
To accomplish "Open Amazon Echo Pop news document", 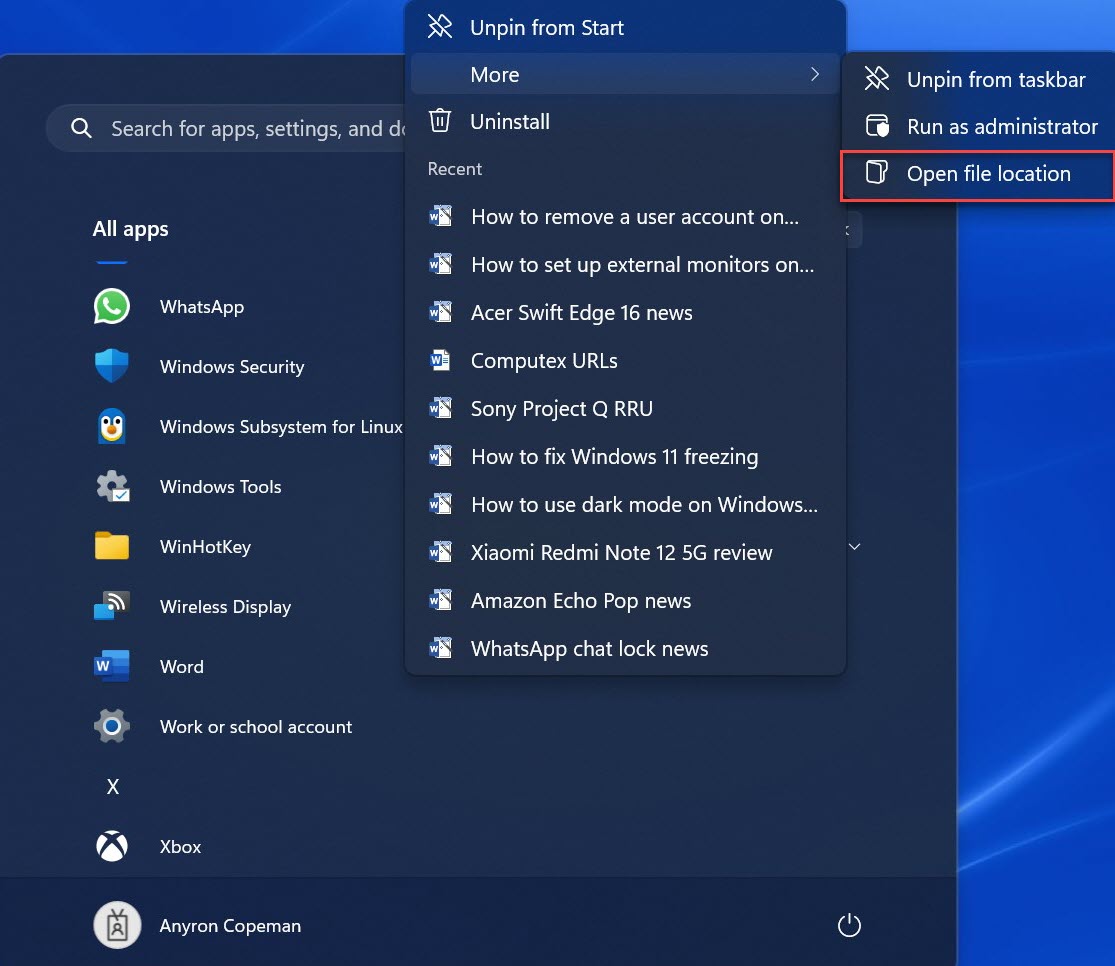I will pos(625,600).
